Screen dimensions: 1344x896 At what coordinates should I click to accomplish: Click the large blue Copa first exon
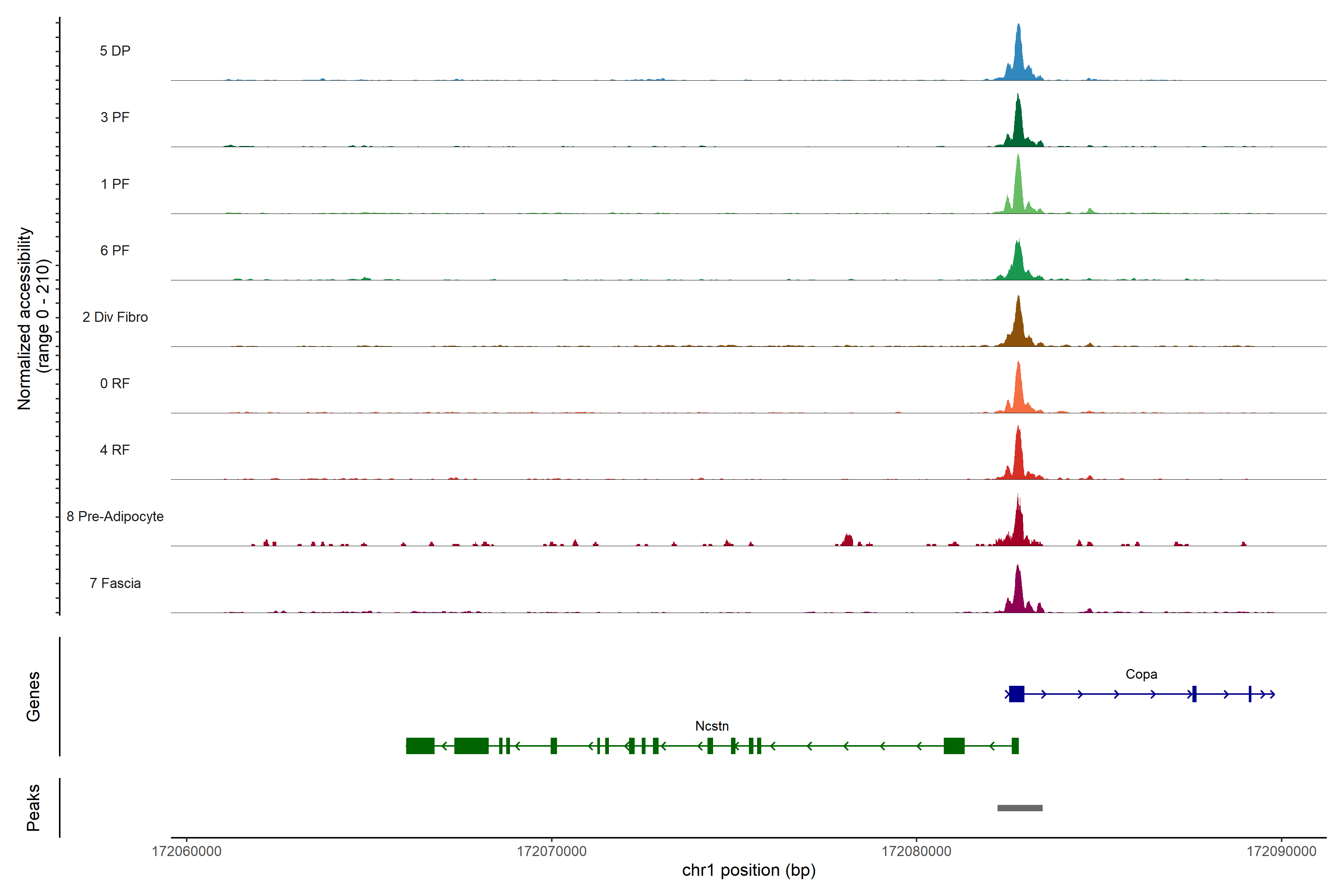(1017, 694)
